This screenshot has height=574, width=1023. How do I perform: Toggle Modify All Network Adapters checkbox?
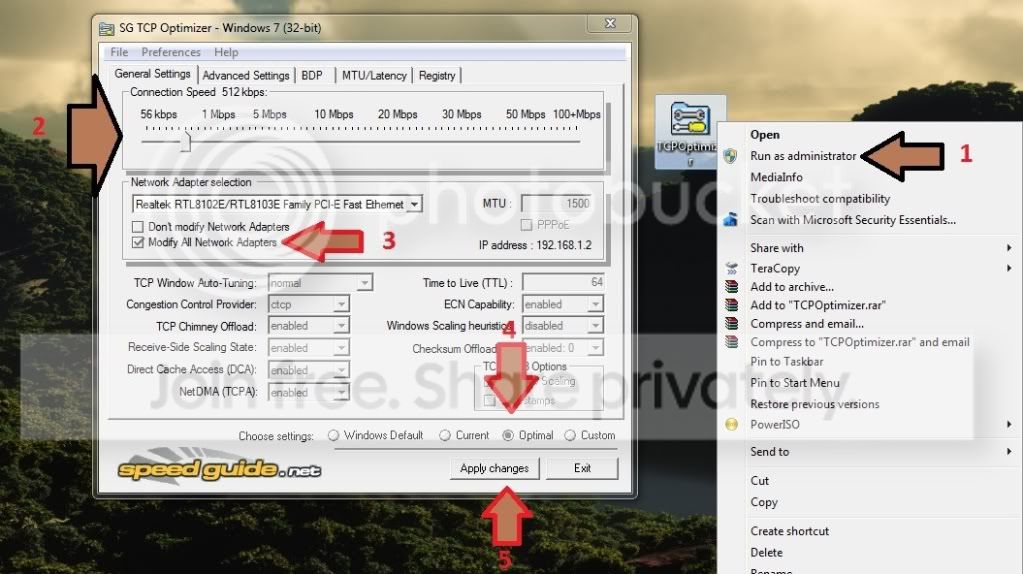[138, 243]
